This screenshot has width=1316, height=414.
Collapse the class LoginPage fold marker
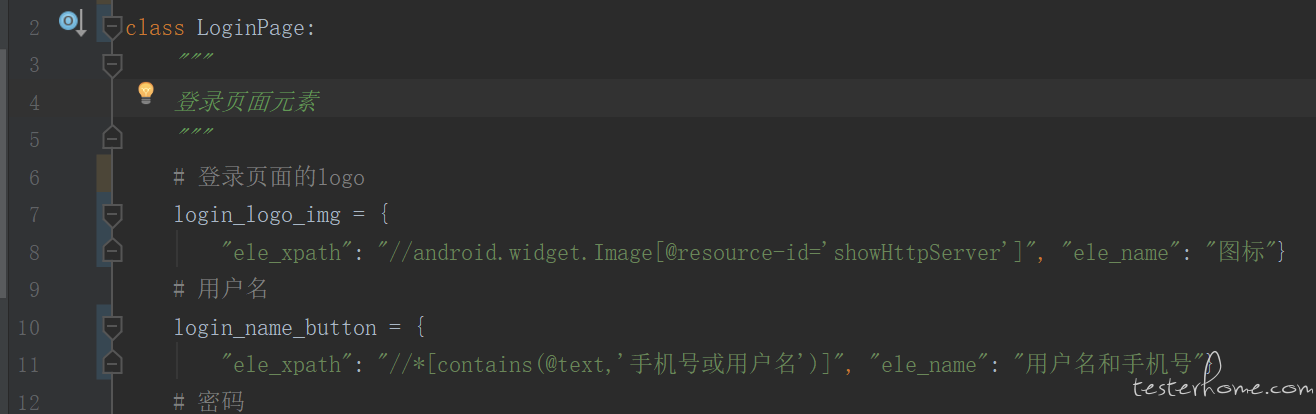tap(112, 28)
